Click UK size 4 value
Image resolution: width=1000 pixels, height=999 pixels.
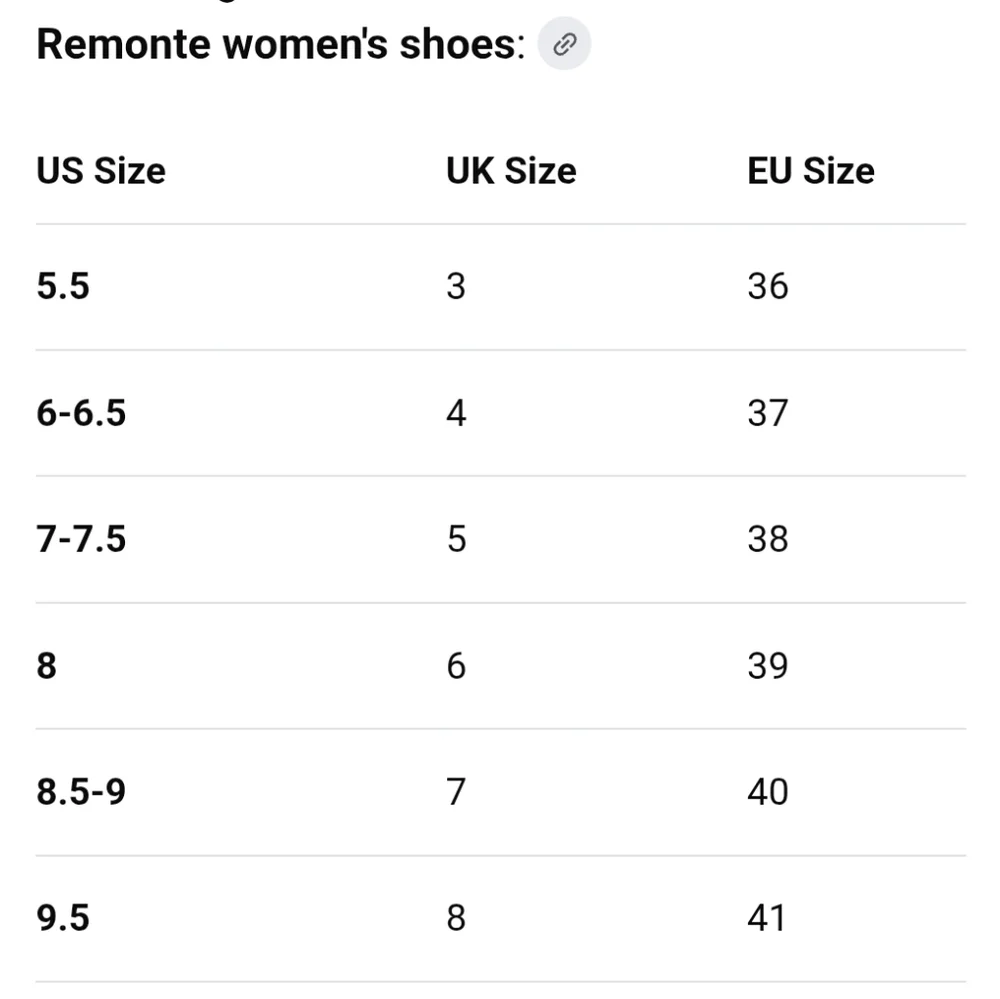coord(456,413)
